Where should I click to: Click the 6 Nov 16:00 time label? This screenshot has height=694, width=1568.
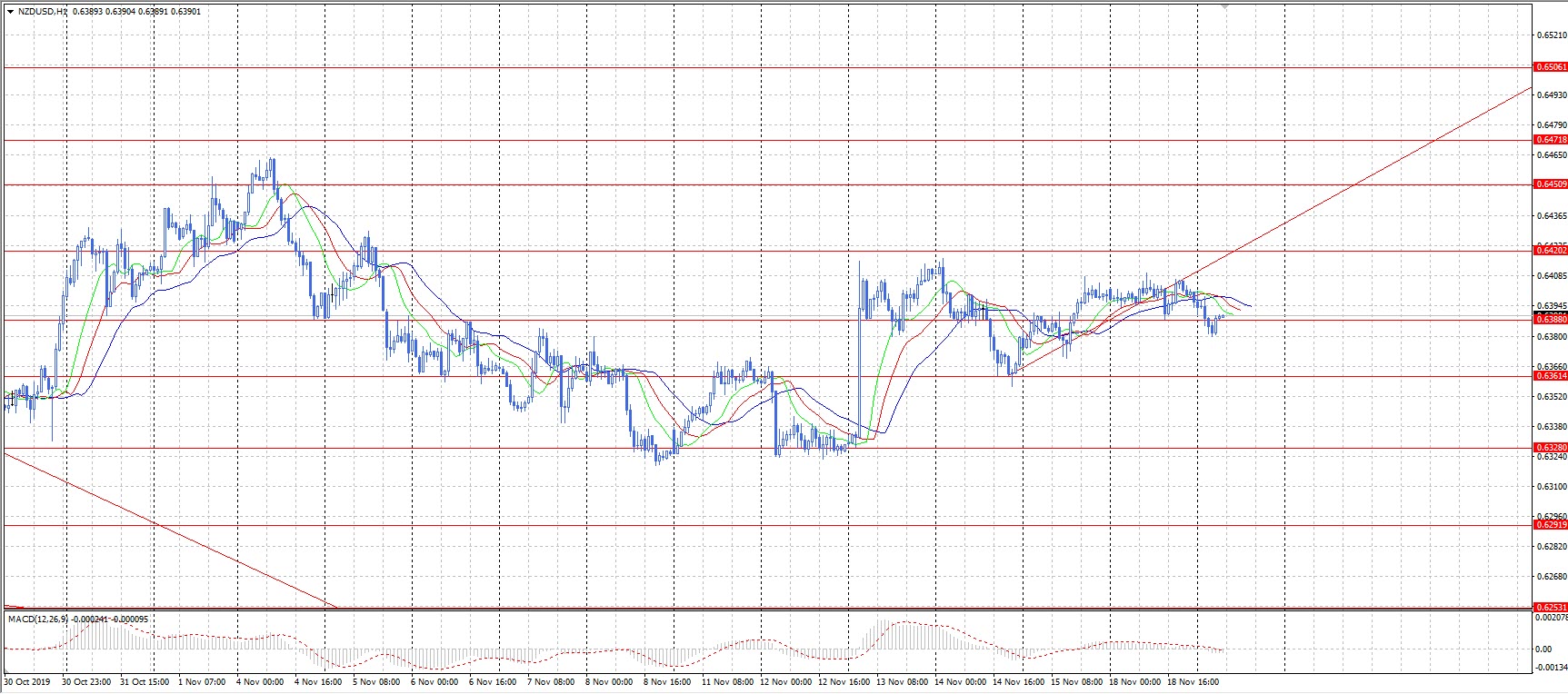[x=493, y=681]
